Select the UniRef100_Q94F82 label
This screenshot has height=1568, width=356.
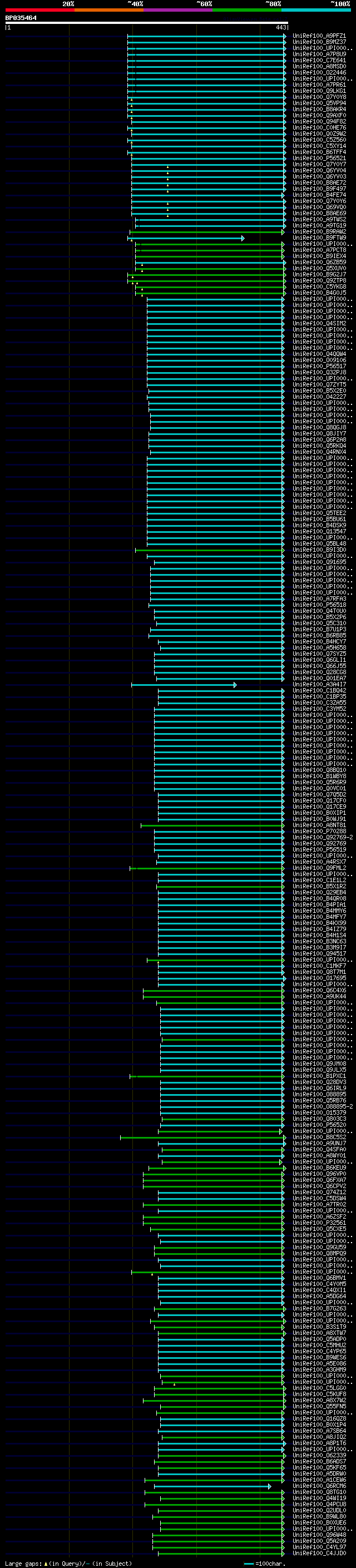319,122
